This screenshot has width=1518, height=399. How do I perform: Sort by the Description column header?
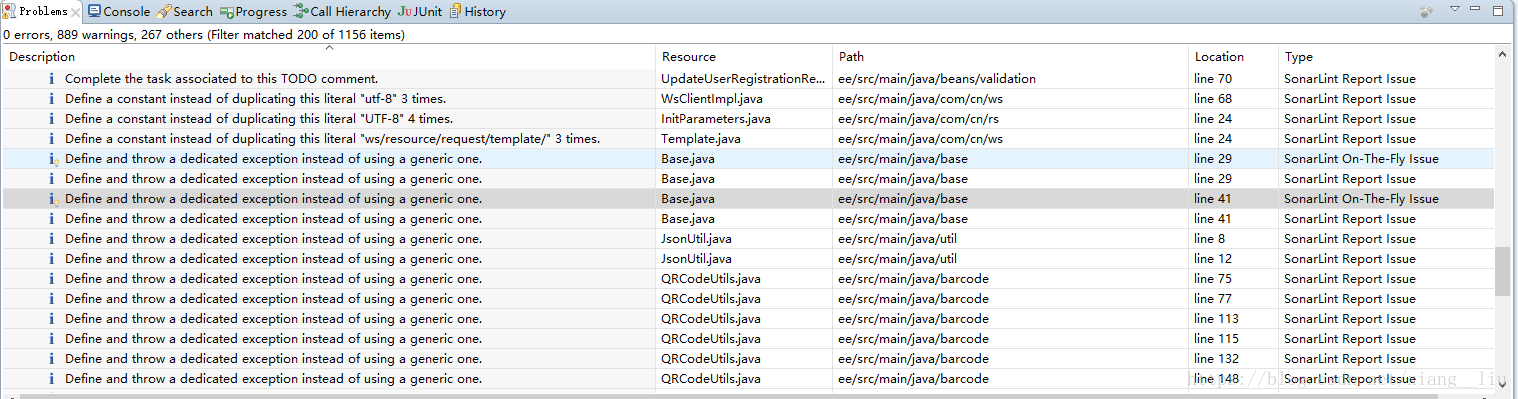coord(329,57)
